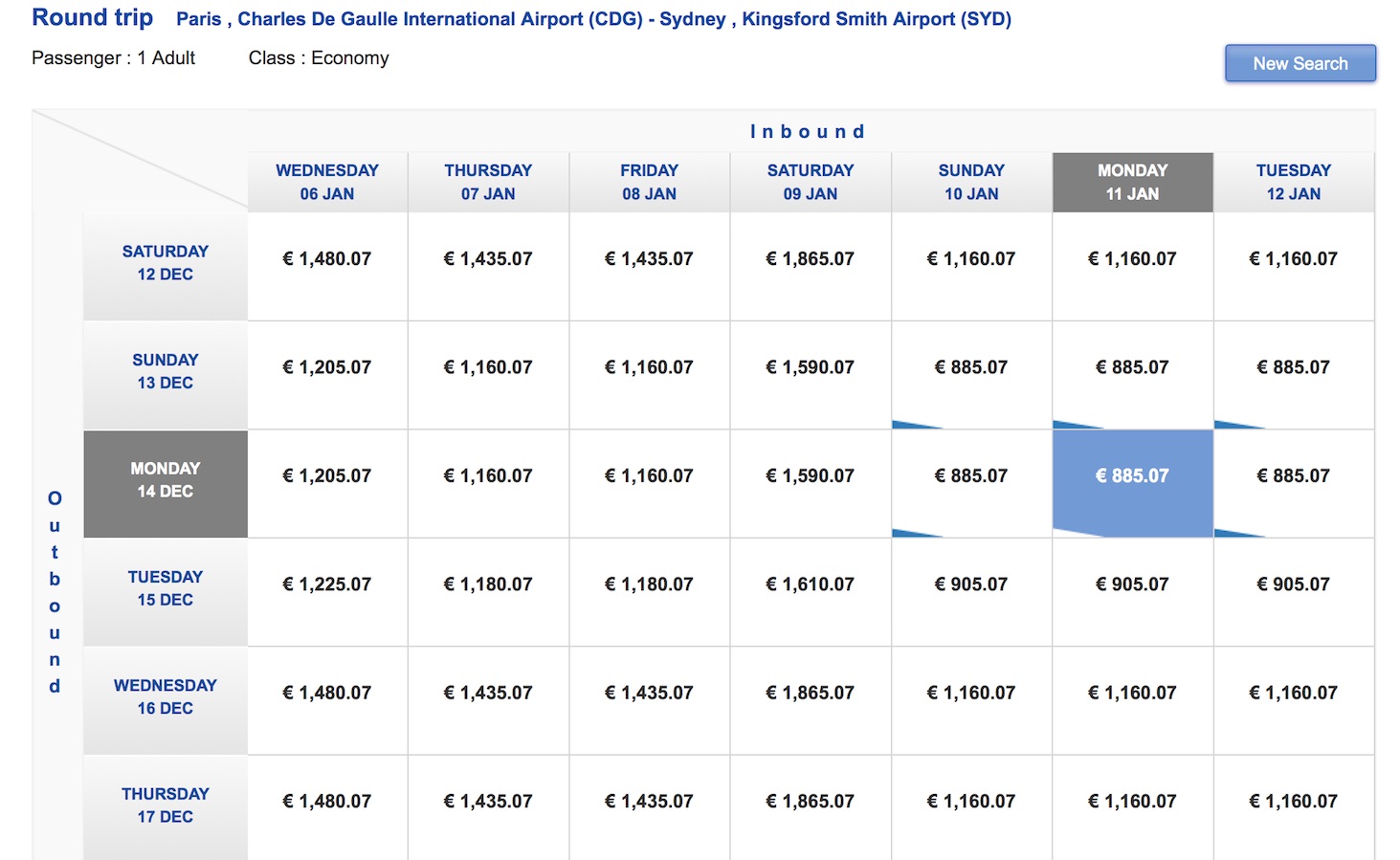Pick fare for 12 Dec out, 08 Jan return
Viewport: 1400px width, 860px height.
coord(649,267)
